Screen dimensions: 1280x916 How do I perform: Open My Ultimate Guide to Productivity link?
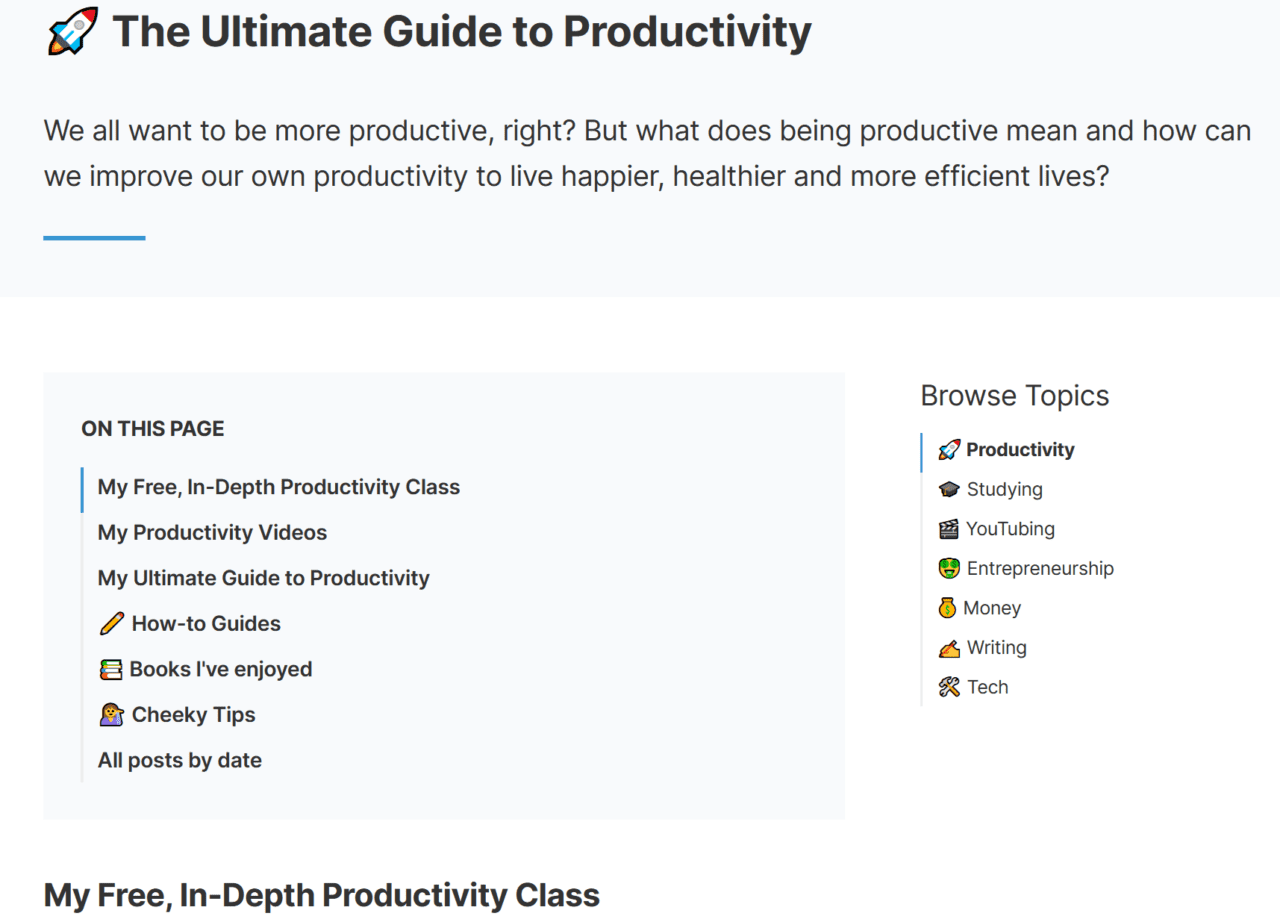(263, 578)
